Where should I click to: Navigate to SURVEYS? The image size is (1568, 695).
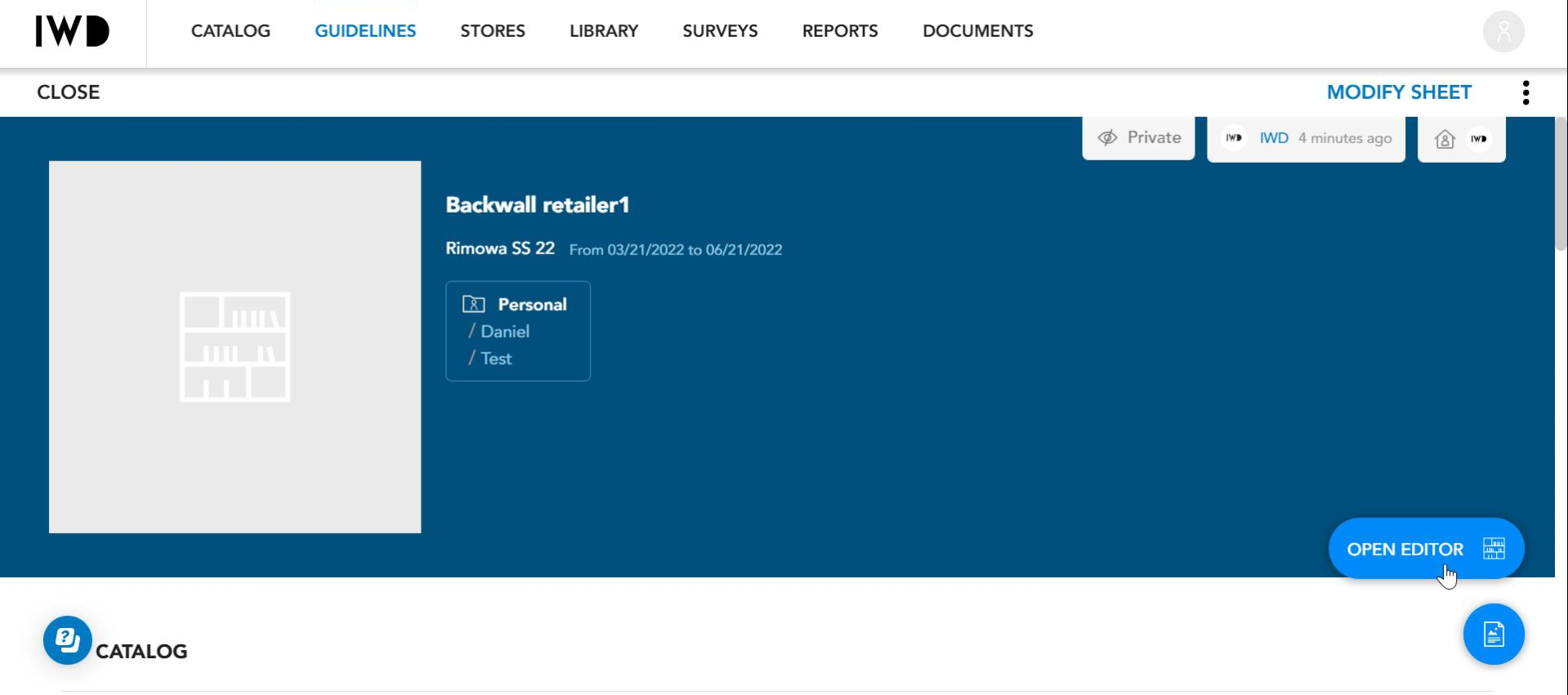(720, 31)
